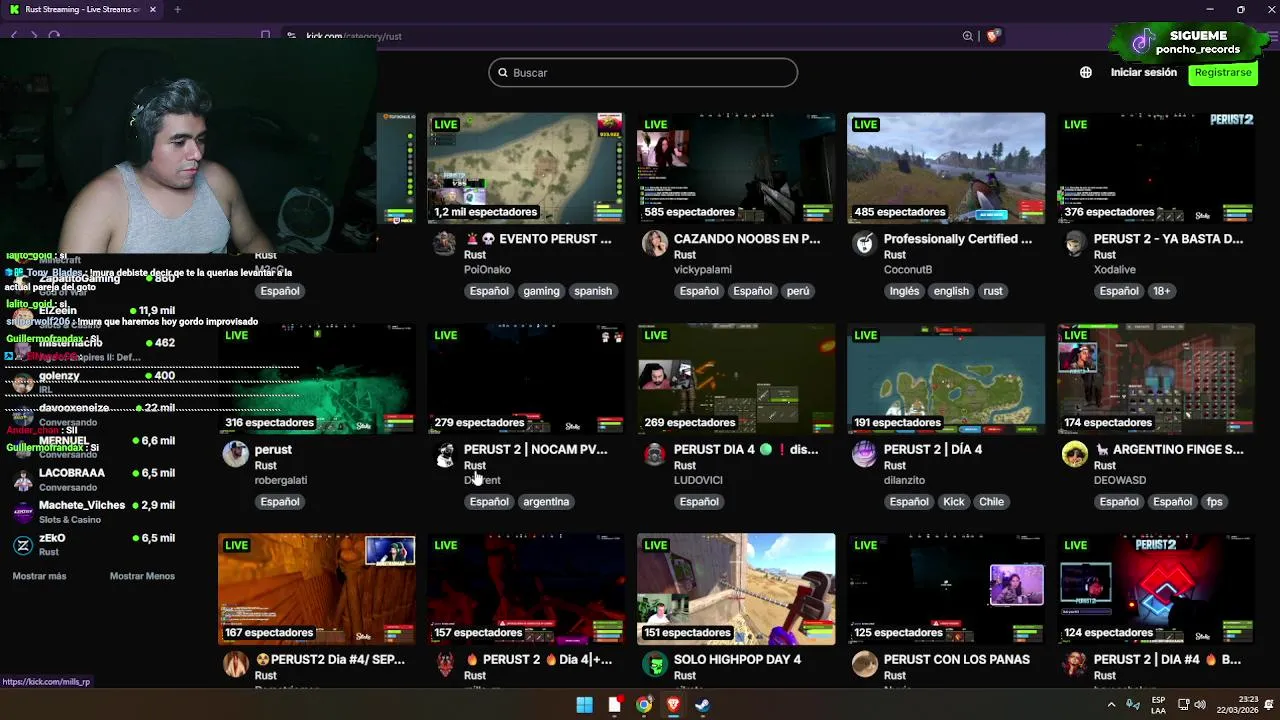The height and width of the screenshot is (720, 1280).
Task: Open the DEOWASD streamer avatar
Action: coord(1075,454)
